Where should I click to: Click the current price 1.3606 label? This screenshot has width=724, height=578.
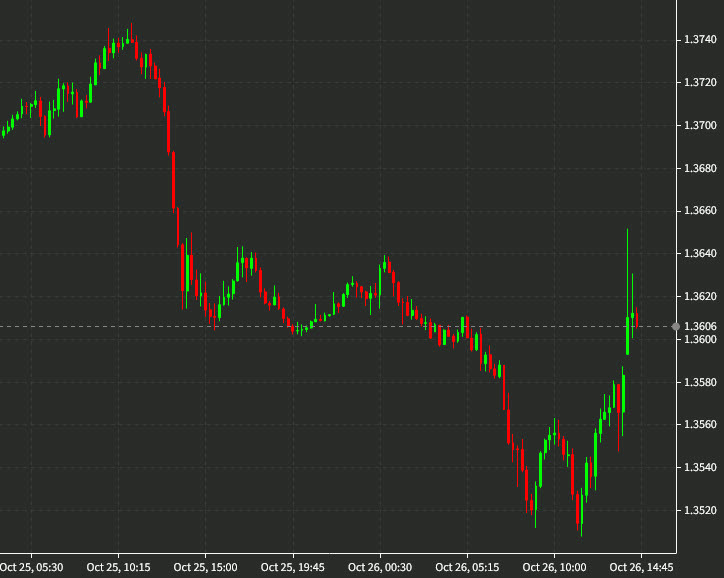(700, 326)
